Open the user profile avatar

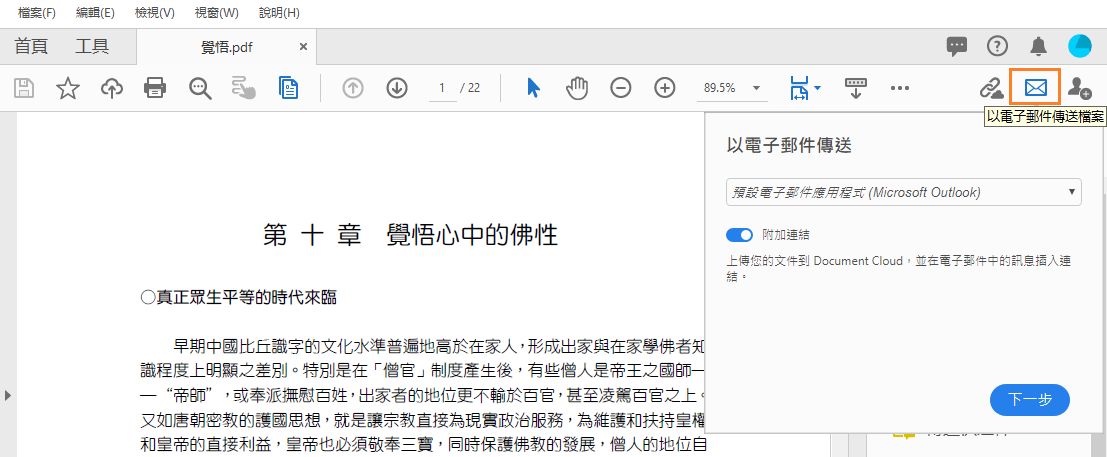point(1079,46)
